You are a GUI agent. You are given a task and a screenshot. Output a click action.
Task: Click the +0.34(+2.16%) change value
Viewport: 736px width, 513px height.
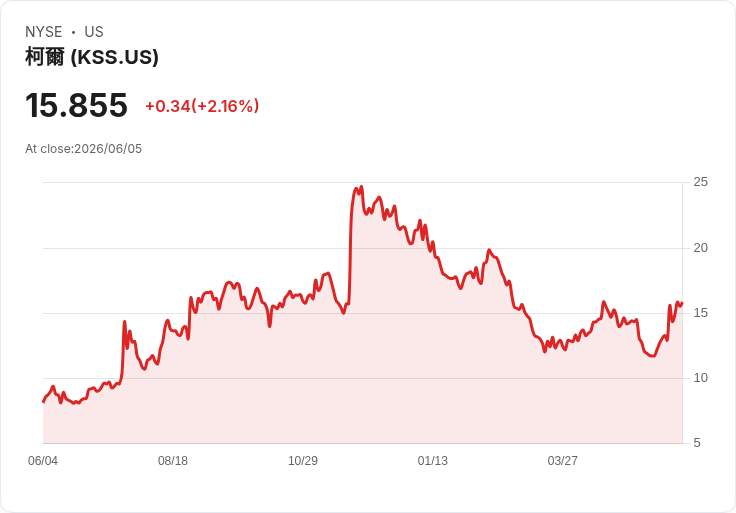pyautogui.click(x=202, y=106)
